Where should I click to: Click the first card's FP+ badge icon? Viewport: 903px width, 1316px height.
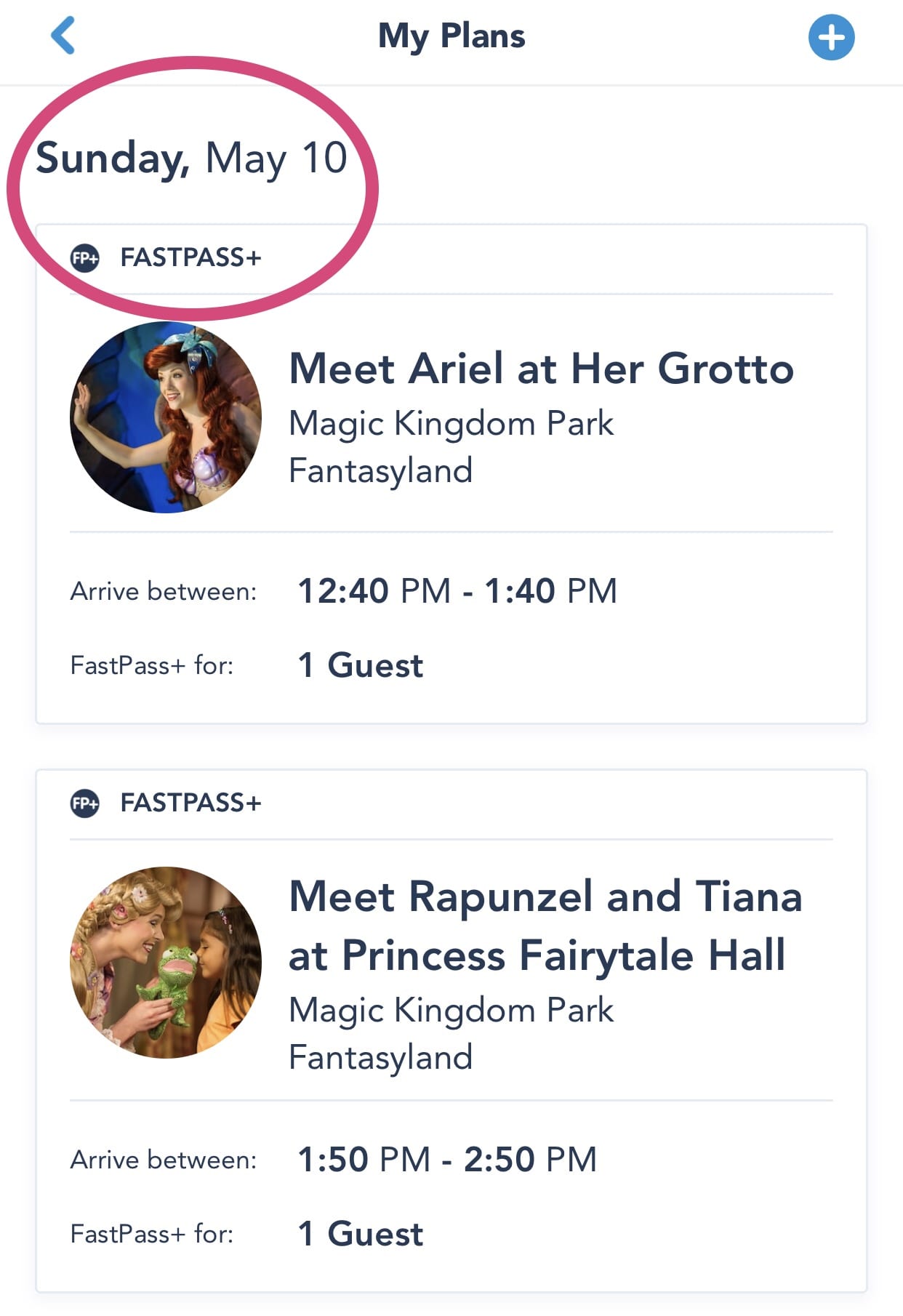tap(85, 258)
